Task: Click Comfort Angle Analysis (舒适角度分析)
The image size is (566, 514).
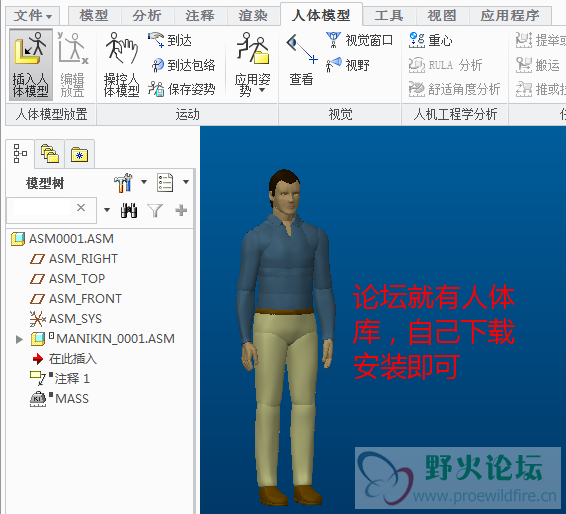Action: 454,89
